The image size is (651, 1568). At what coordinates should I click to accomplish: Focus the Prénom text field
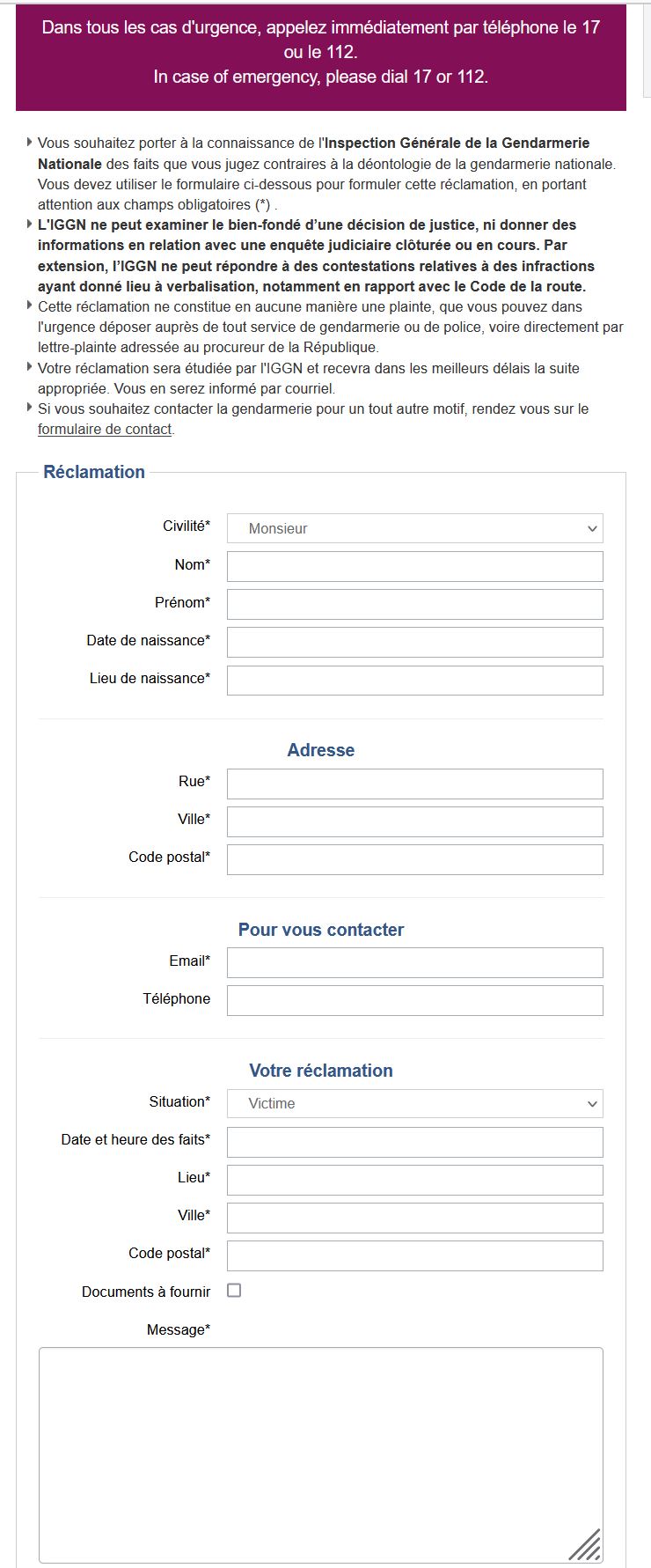[414, 604]
